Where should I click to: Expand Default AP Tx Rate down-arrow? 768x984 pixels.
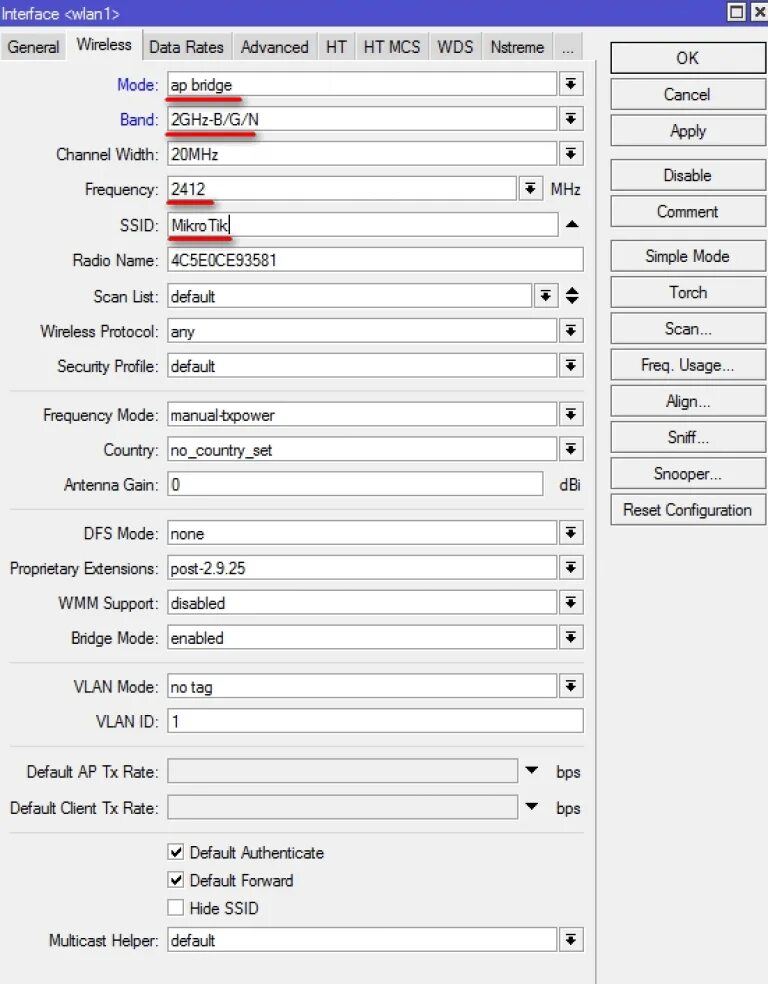pyautogui.click(x=532, y=771)
